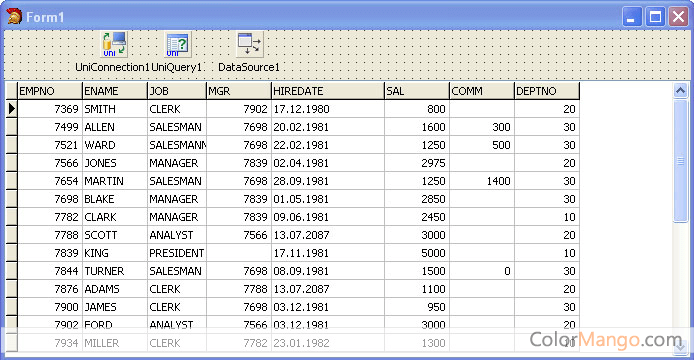Sort by the HIREDATE column header

coord(328,91)
